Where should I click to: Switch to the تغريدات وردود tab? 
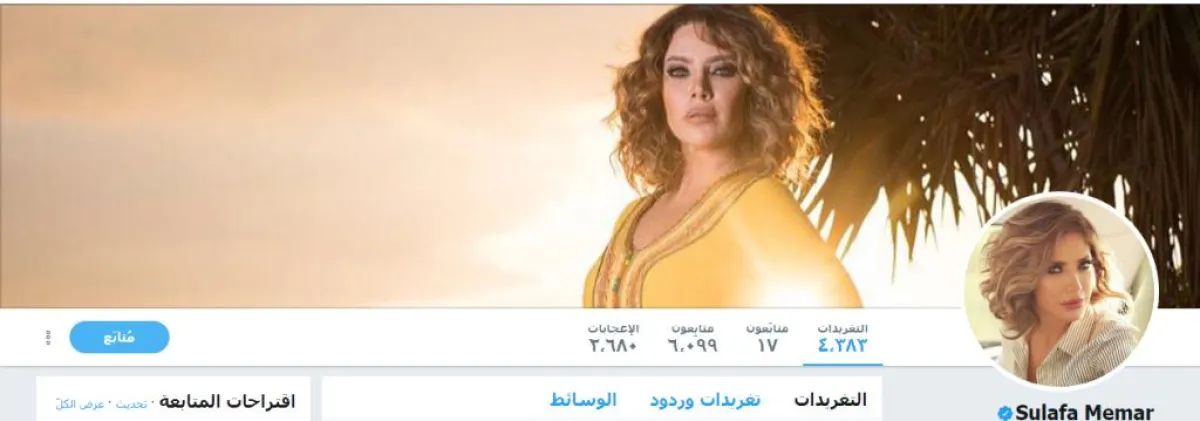pyautogui.click(x=705, y=400)
